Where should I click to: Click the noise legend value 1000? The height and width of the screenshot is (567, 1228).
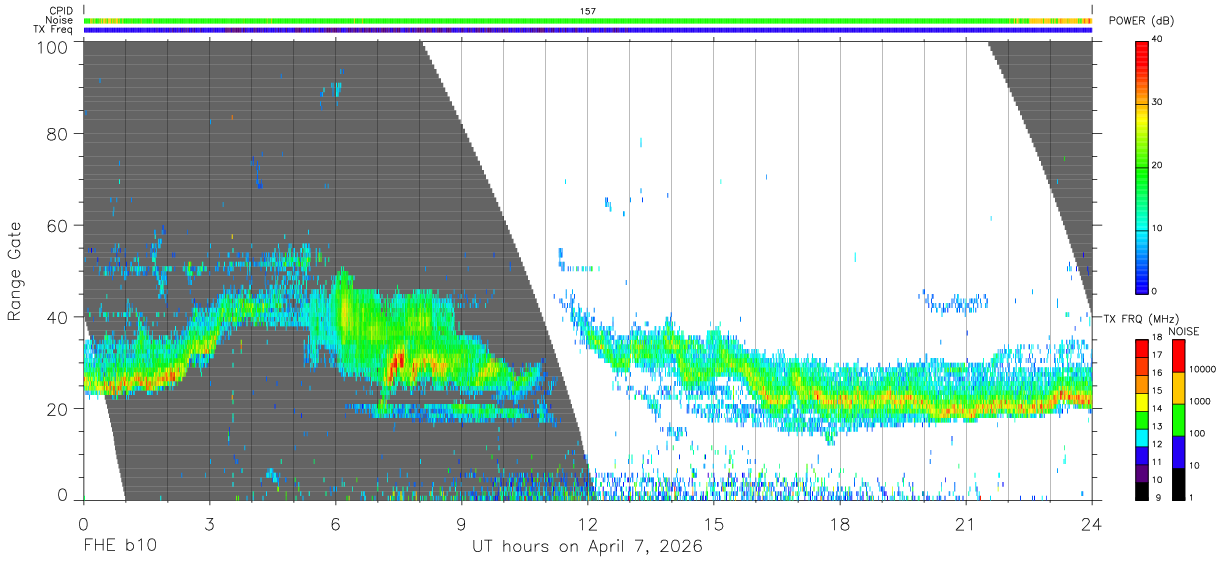click(1199, 401)
